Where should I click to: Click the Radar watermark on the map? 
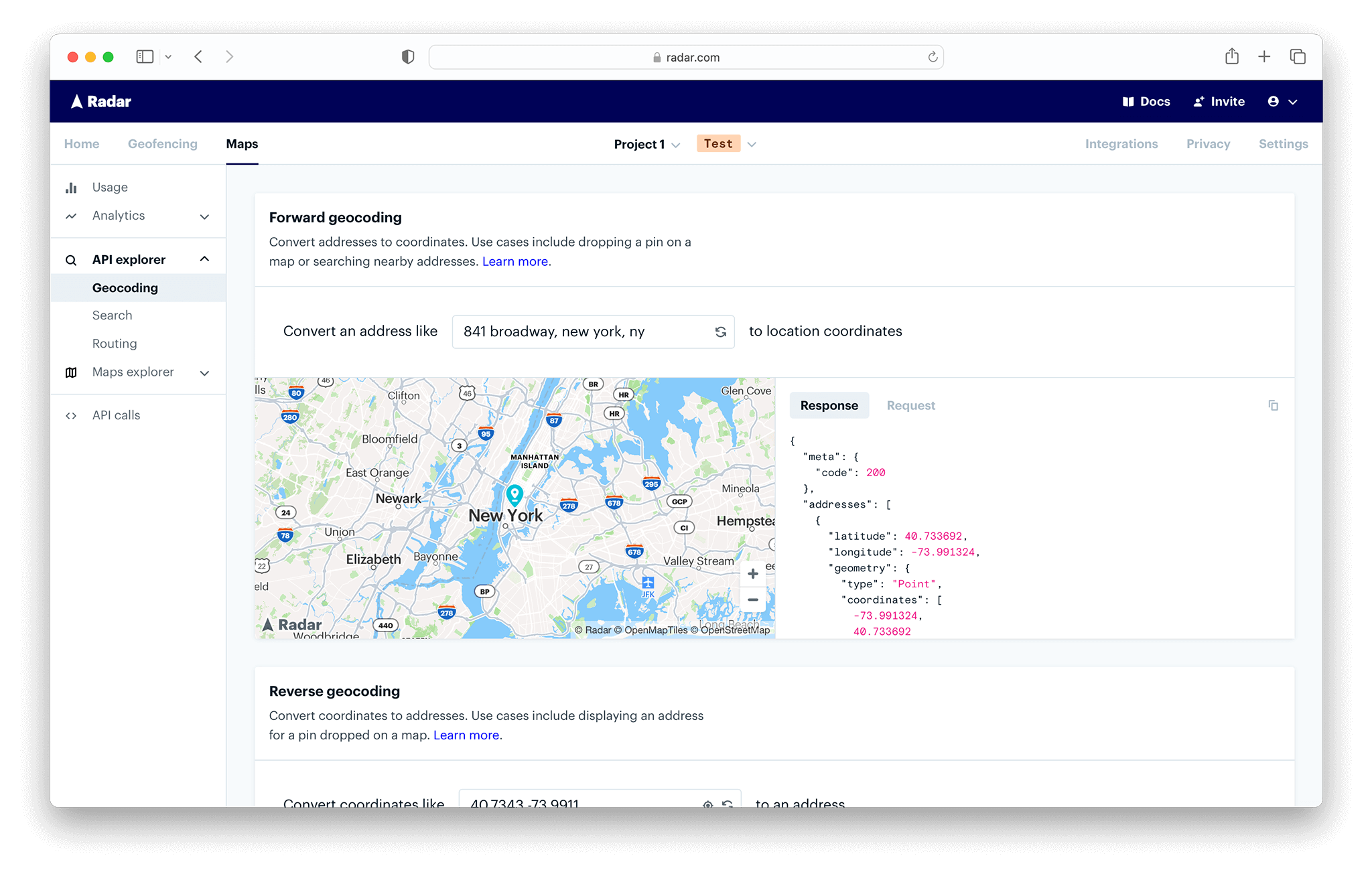pos(291,625)
